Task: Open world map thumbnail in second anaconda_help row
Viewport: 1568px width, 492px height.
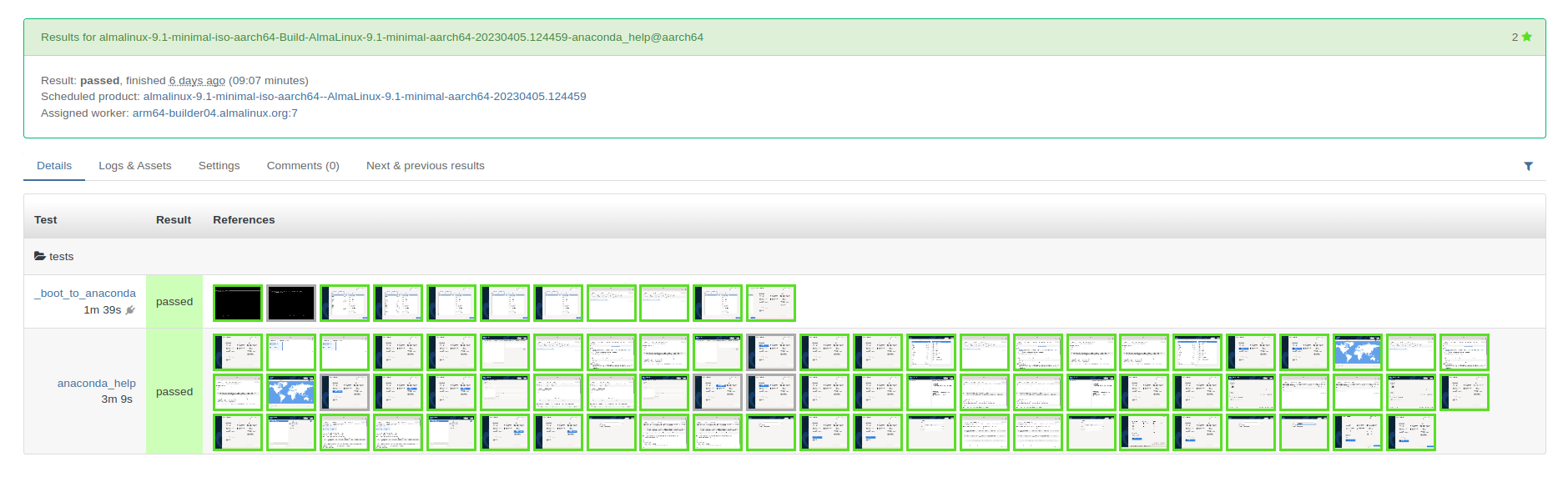Action: (x=291, y=392)
